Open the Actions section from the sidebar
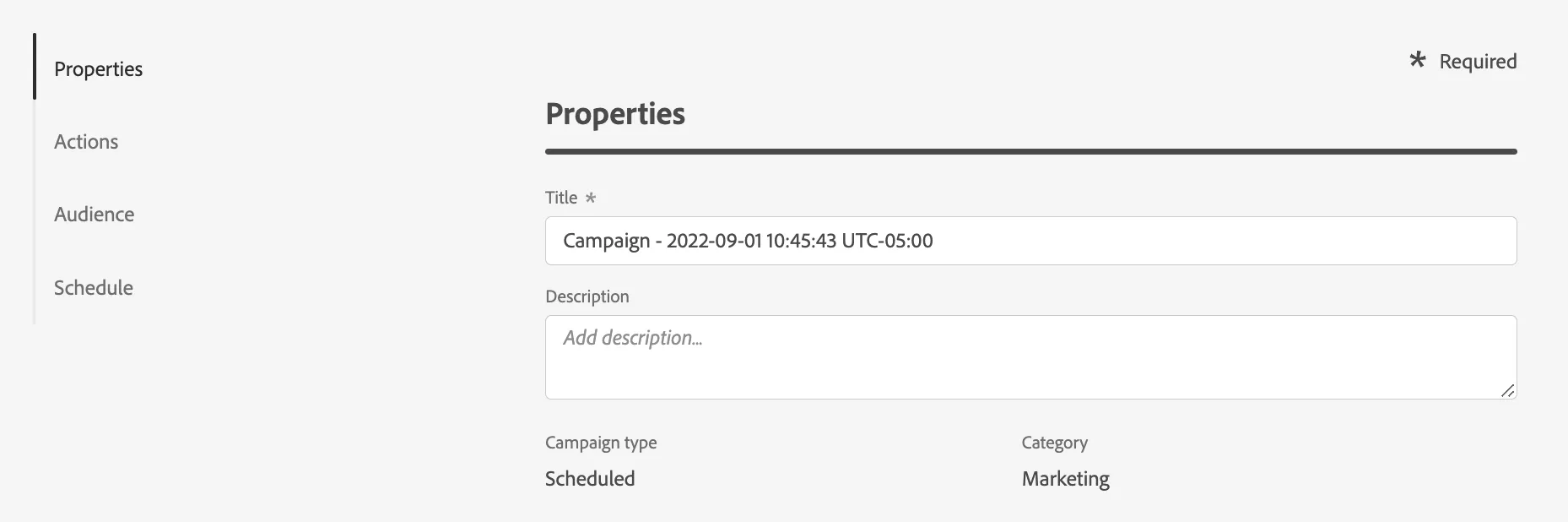Screen dimensions: 1568x522 tap(86, 141)
